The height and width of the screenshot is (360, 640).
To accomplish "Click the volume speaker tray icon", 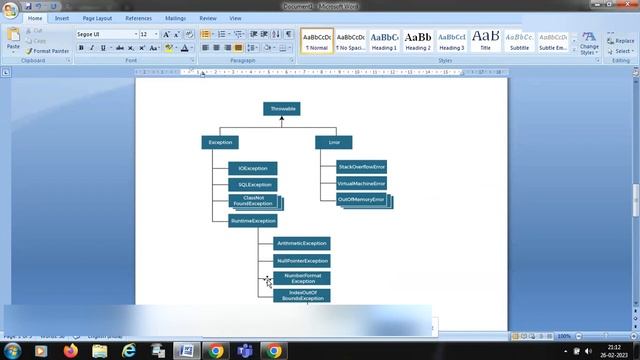I will click(x=588, y=351).
